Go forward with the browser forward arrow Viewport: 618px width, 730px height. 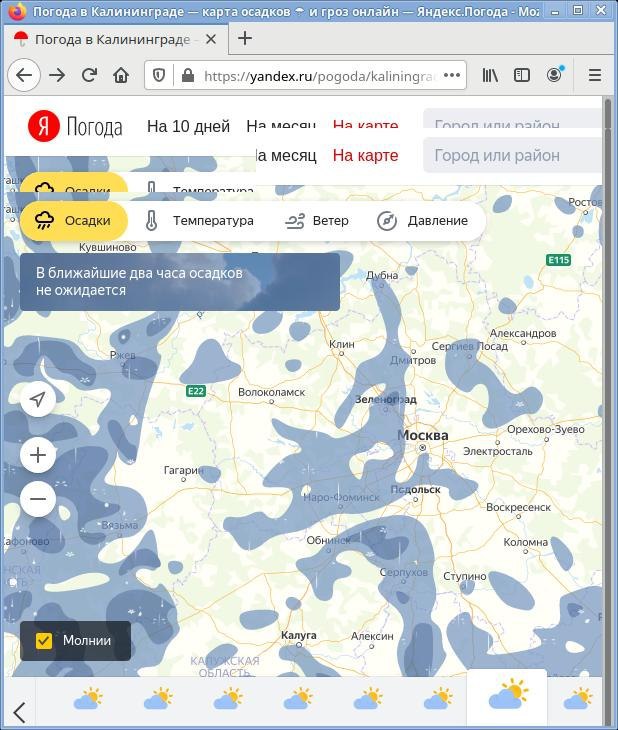(57, 75)
